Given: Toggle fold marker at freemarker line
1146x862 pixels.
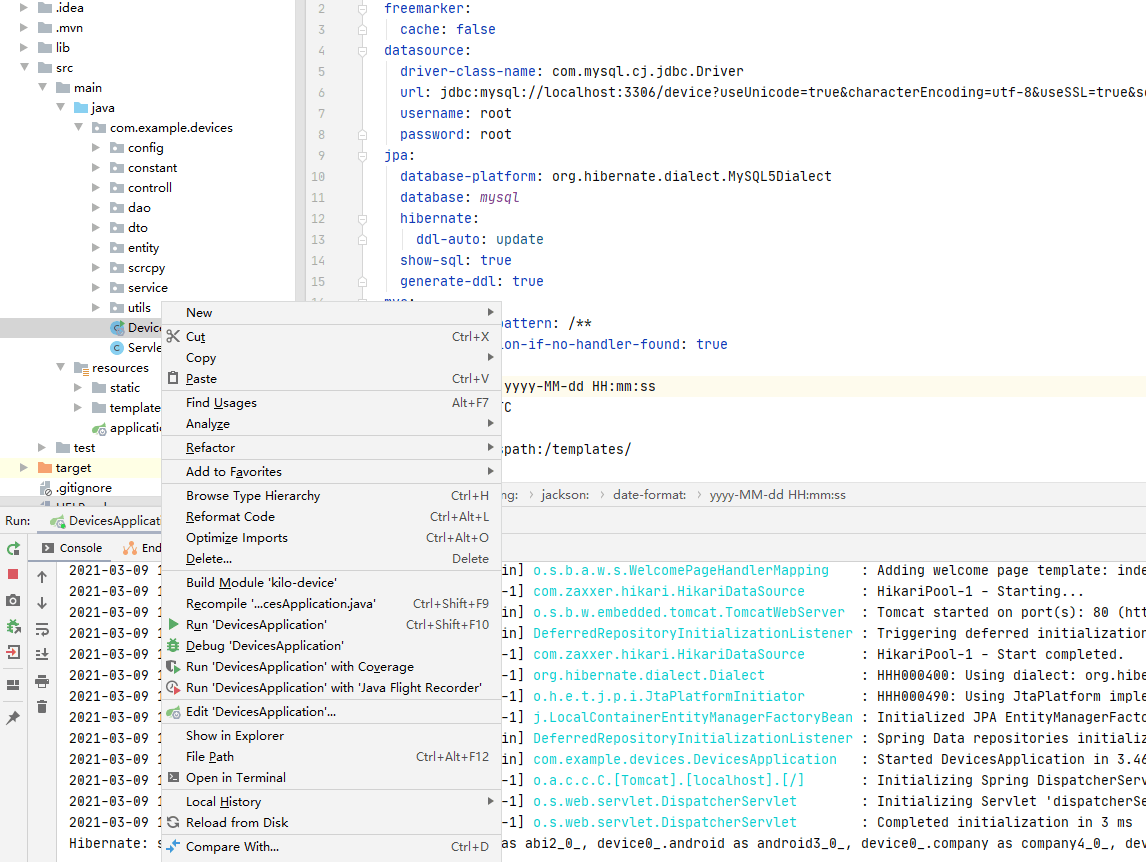Looking at the screenshot, I should coord(362,9).
